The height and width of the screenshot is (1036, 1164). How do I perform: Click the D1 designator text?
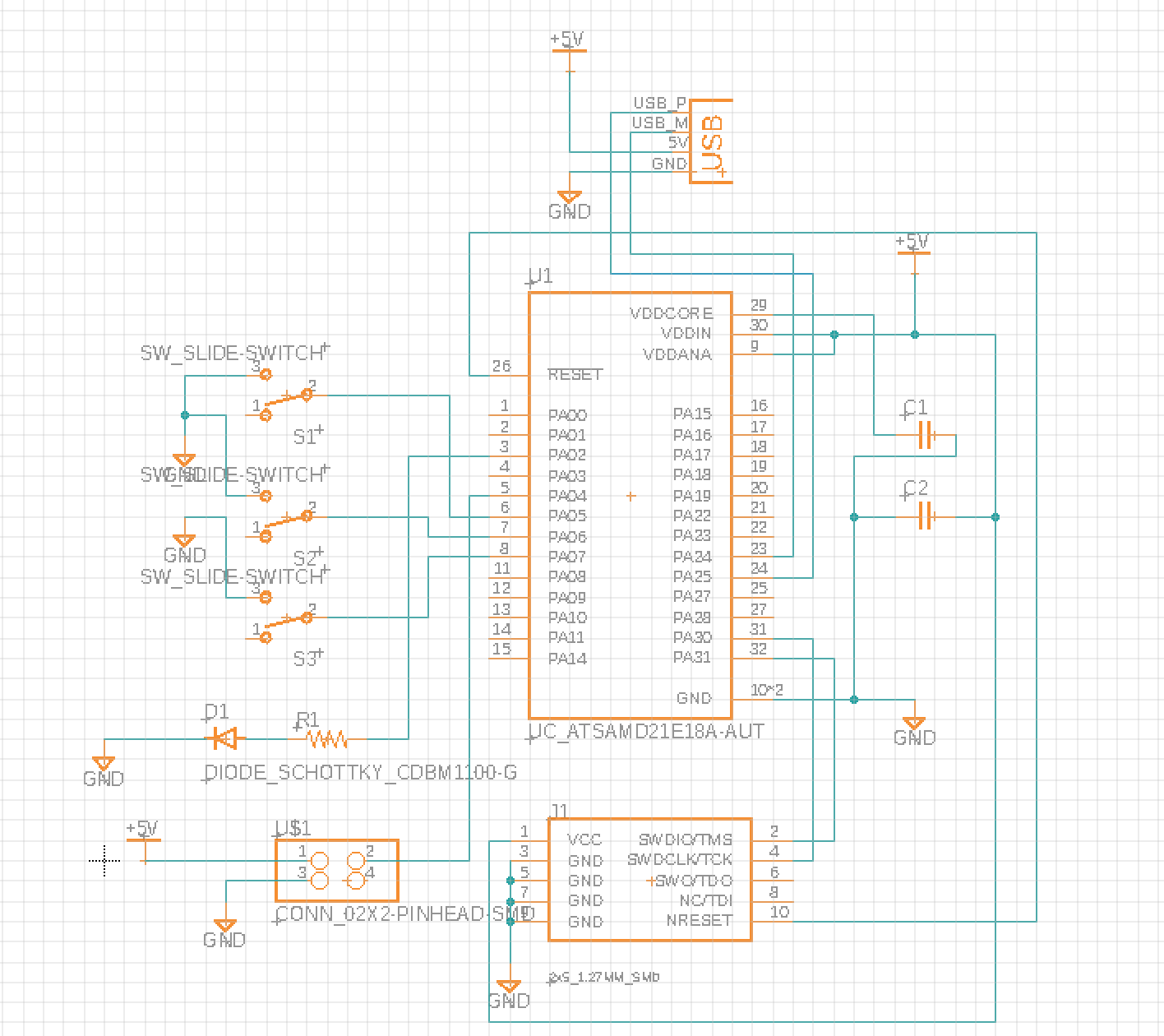coord(216,712)
